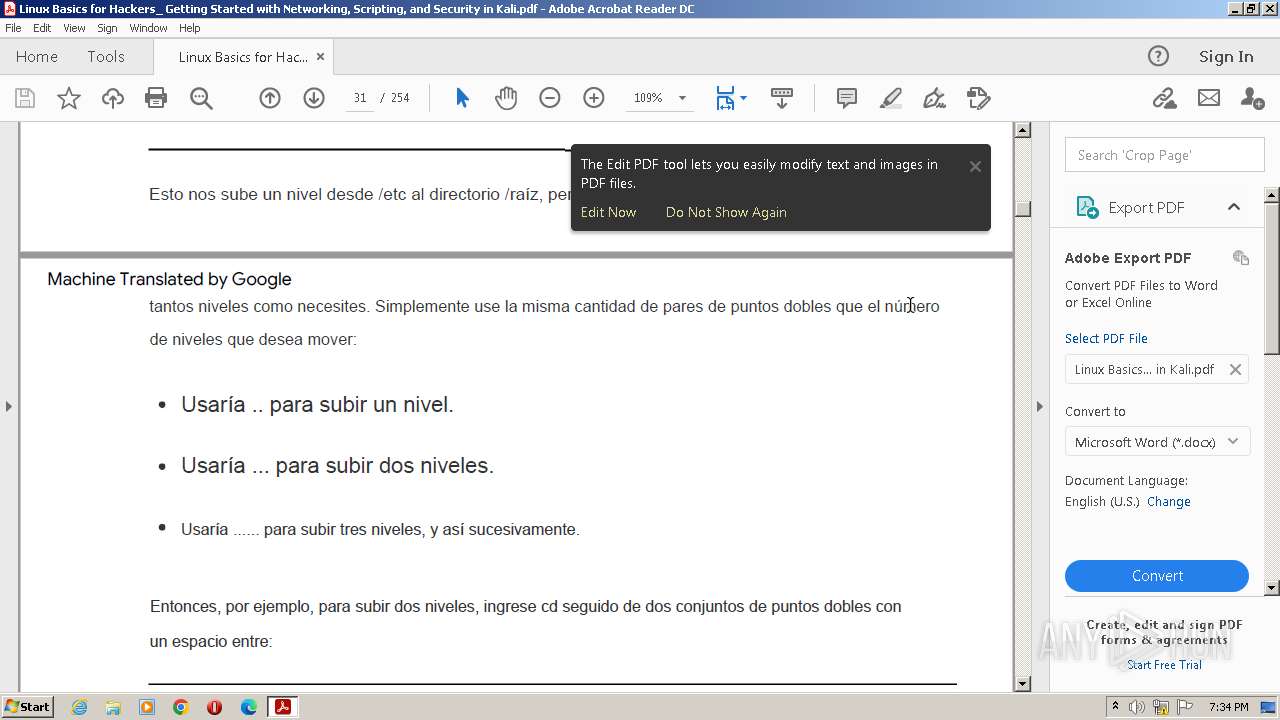The width and height of the screenshot is (1280, 720).
Task: Open the Fill & Sign pen tool
Action: point(934,98)
